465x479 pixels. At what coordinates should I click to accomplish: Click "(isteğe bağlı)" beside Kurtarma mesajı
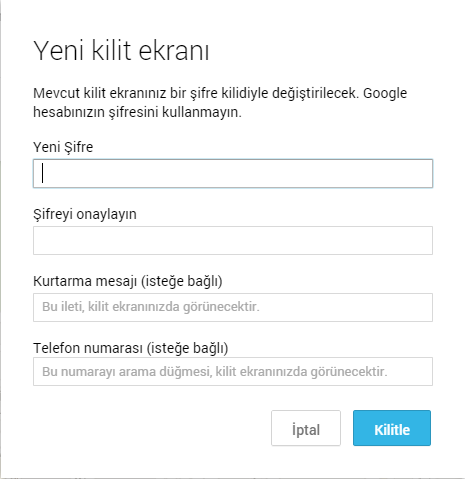[181, 281]
